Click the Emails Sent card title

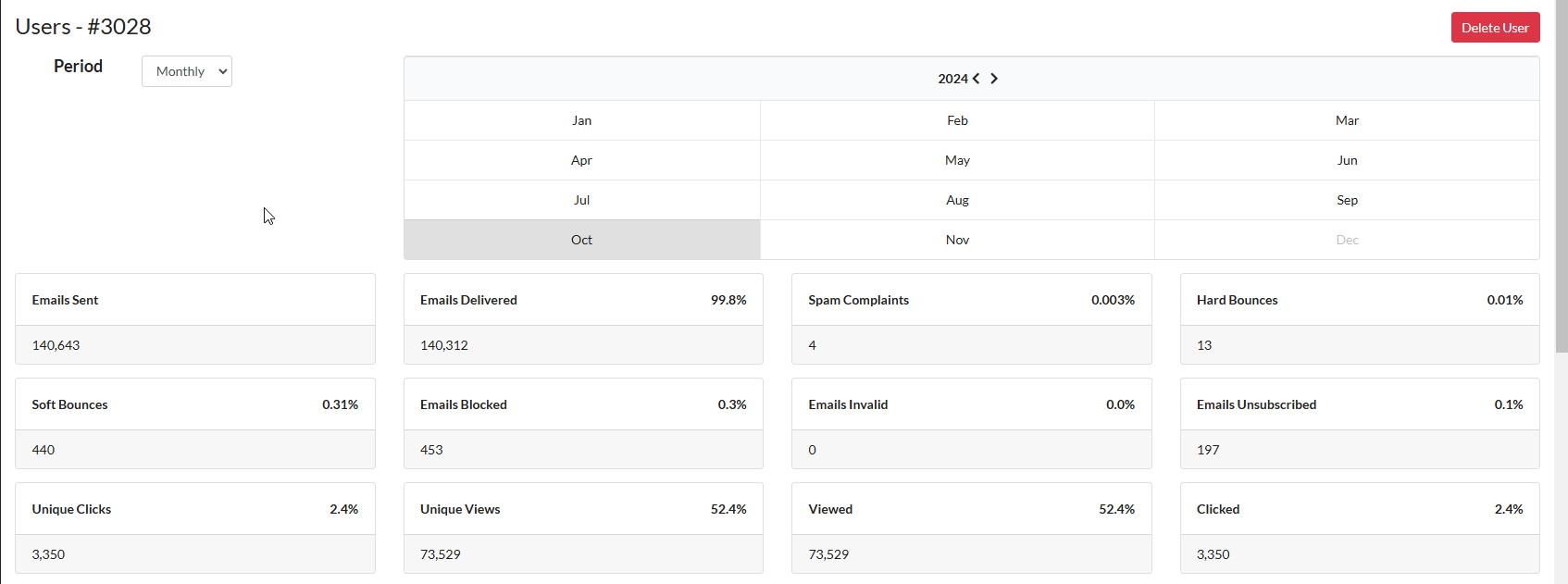65,300
